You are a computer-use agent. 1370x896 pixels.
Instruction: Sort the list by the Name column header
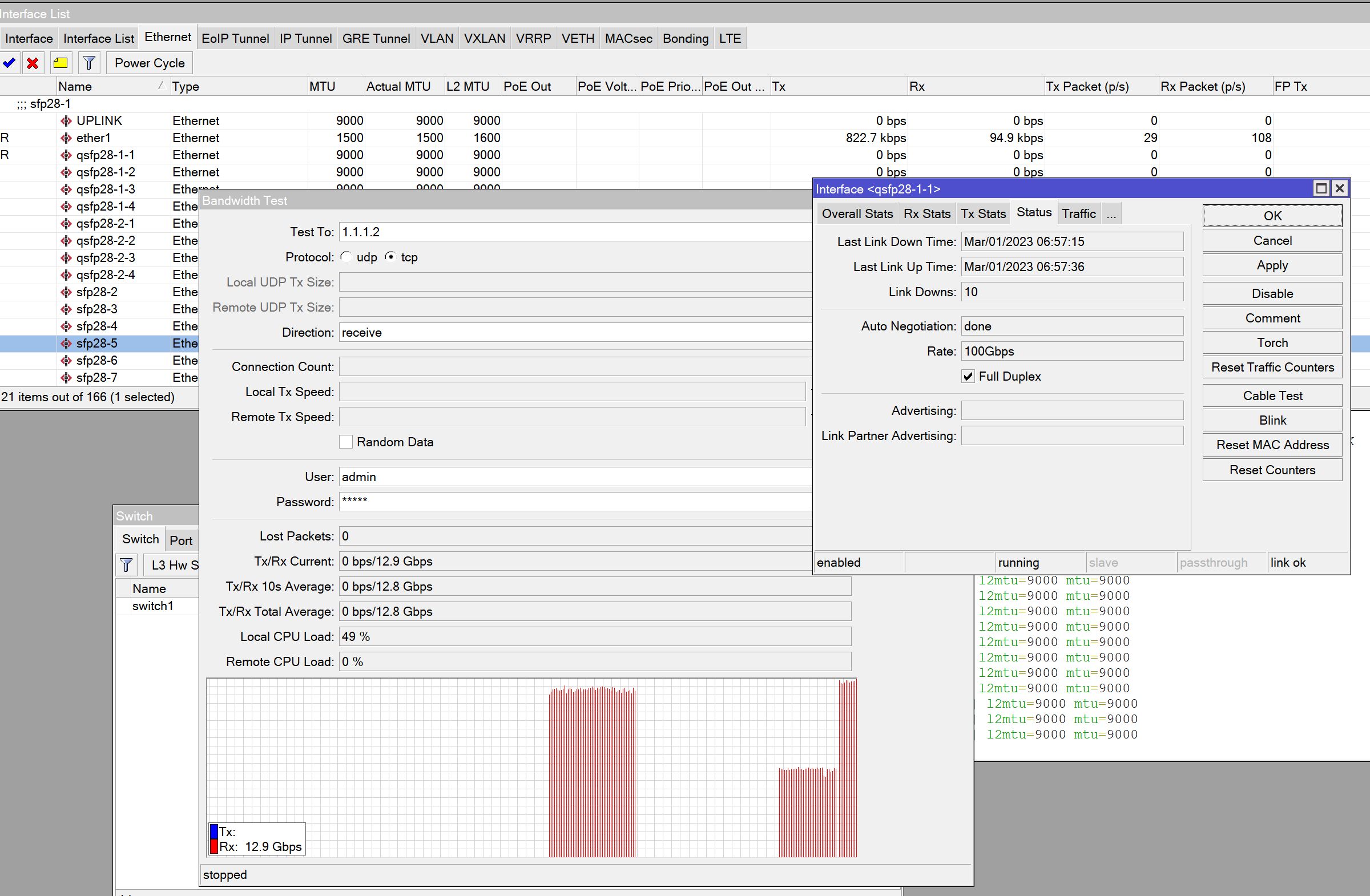click(x=113, y=86)
